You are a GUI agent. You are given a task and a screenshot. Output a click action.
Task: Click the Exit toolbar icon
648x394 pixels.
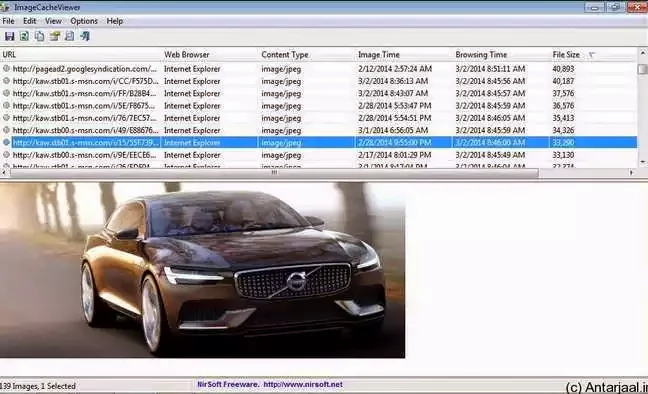click(85, 36)
